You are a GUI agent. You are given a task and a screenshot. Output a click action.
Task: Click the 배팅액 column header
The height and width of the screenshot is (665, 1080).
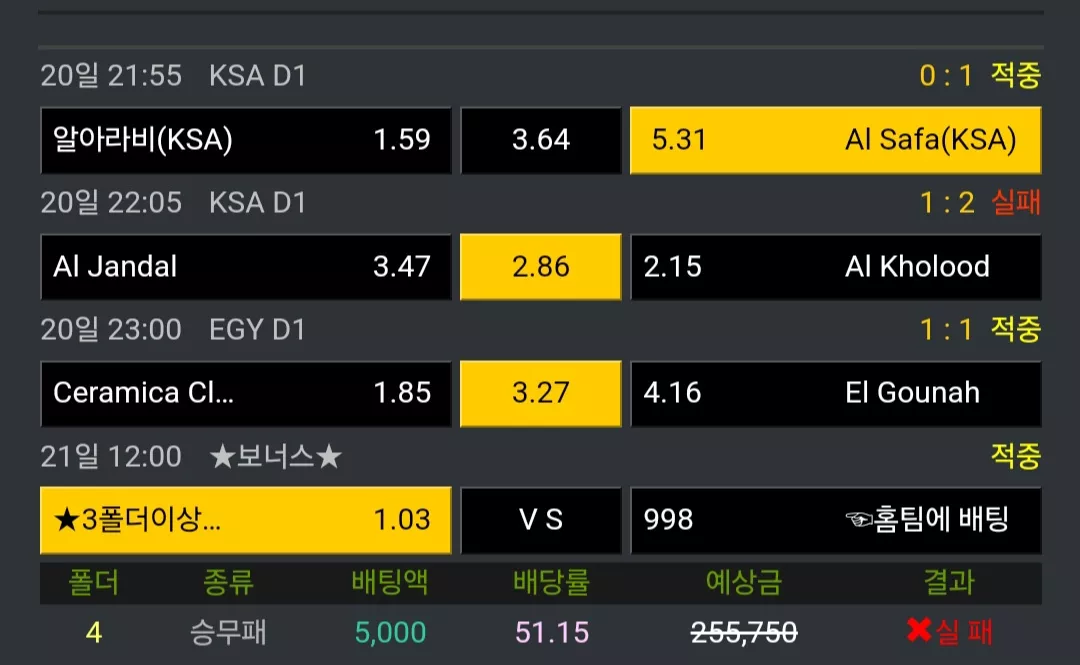tap(390, 582)
